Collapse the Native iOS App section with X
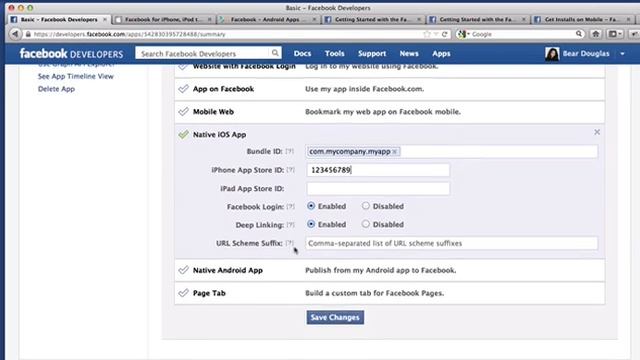The image size is (640, 360). (x=597, y=132)
